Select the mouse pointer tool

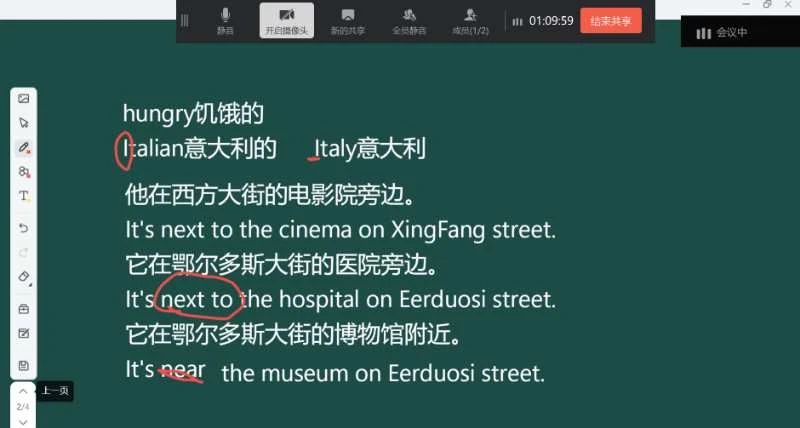pos(24,123)
